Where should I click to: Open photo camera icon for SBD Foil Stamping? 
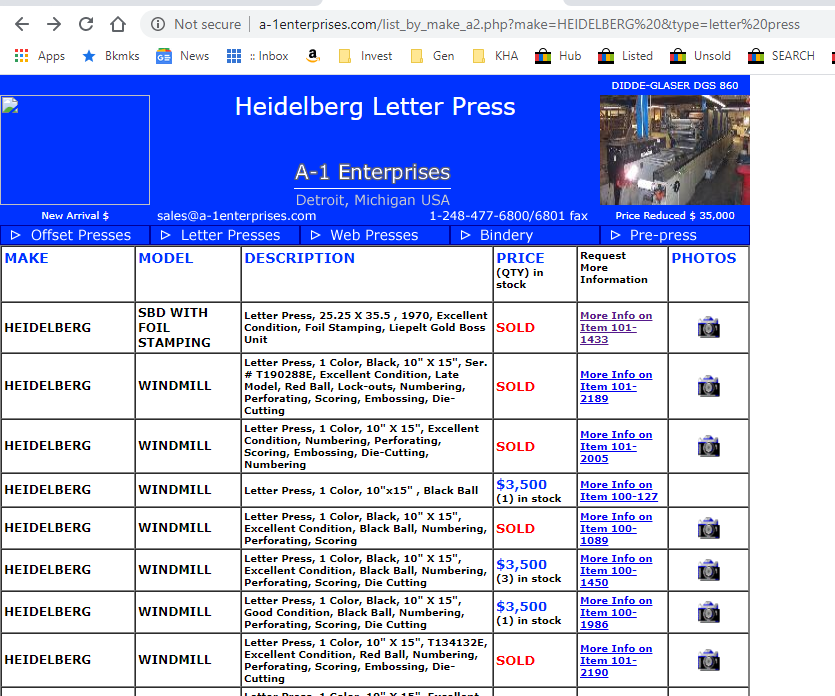tap(708, 327)
